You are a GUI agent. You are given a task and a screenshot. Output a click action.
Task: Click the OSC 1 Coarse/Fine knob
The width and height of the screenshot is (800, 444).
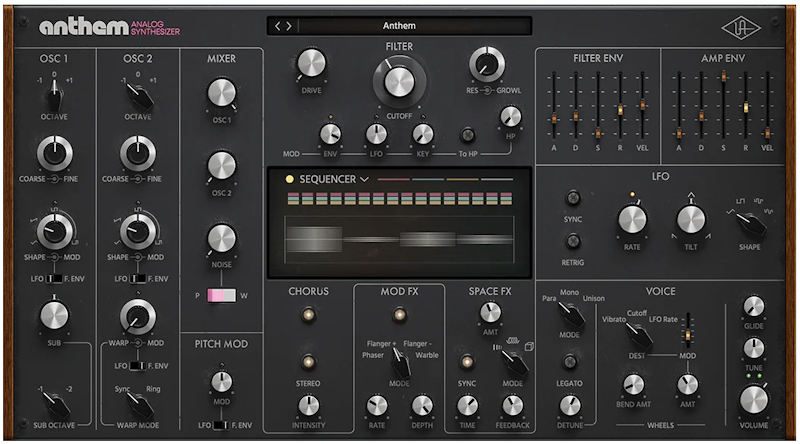pos(54,153)
